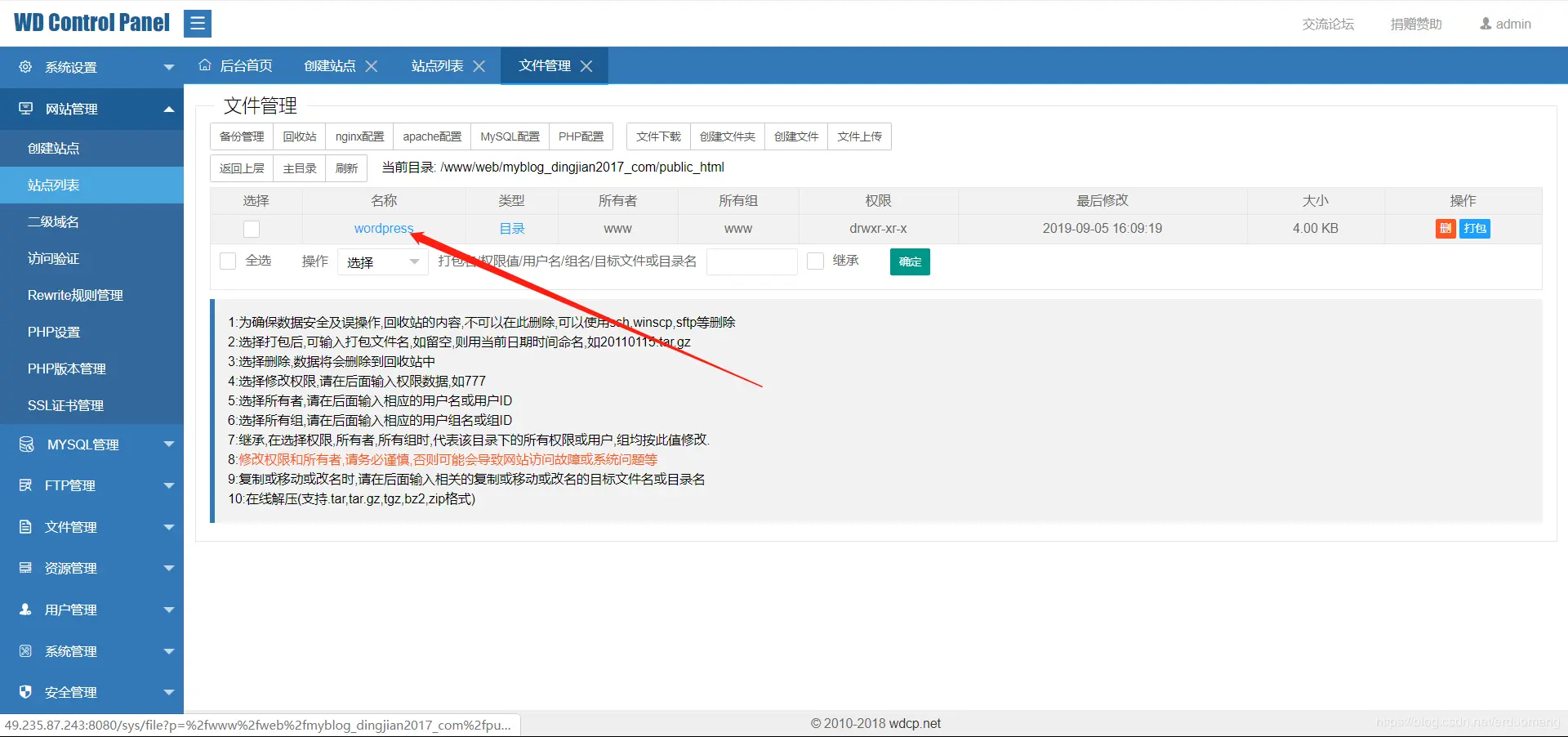The height and width of the screenshot is (737, 1568).
Task: Expand sidebar 文件管理 using its arrow
Action: tap(169, 527)
